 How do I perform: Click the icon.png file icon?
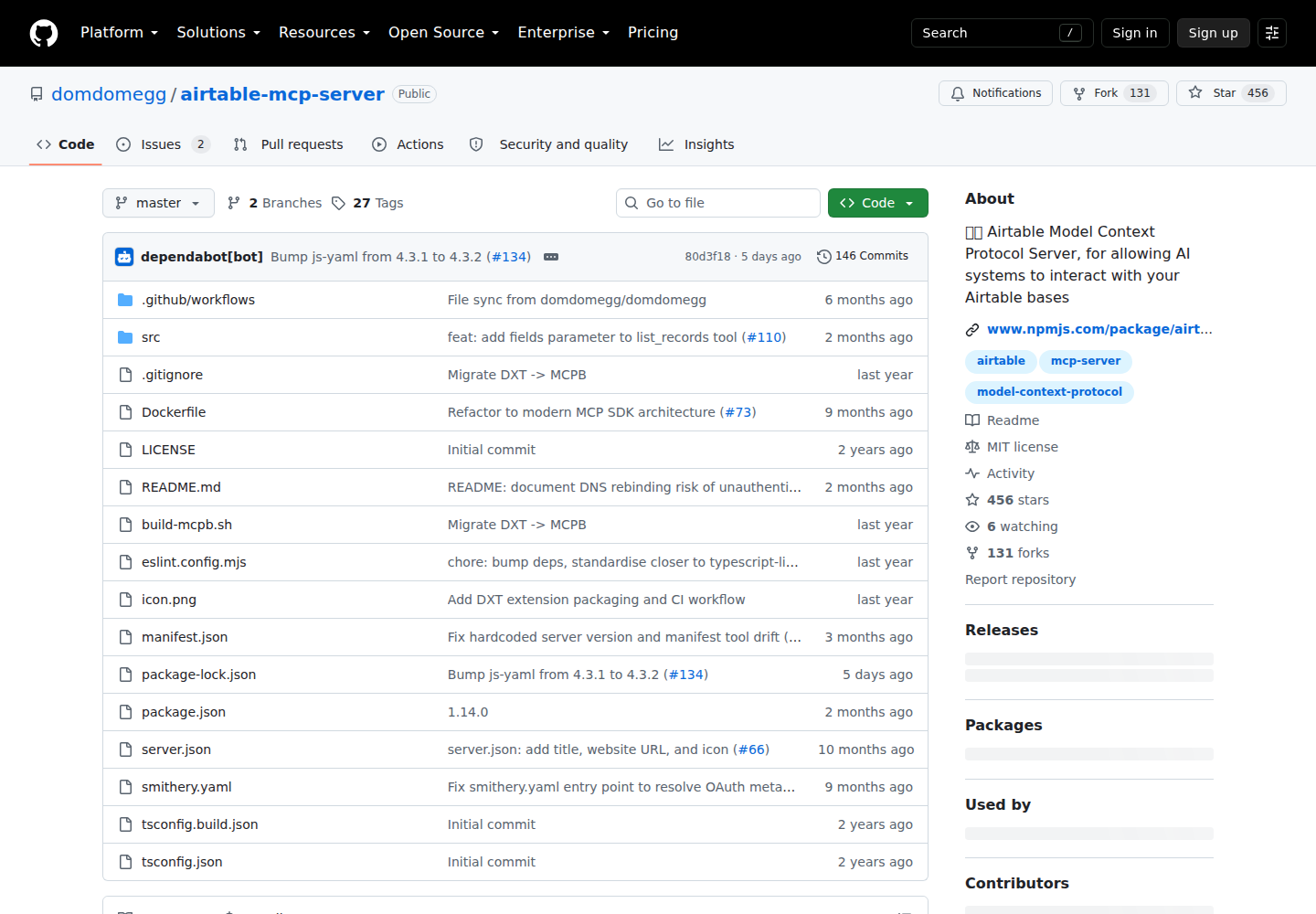pos(125,600)
